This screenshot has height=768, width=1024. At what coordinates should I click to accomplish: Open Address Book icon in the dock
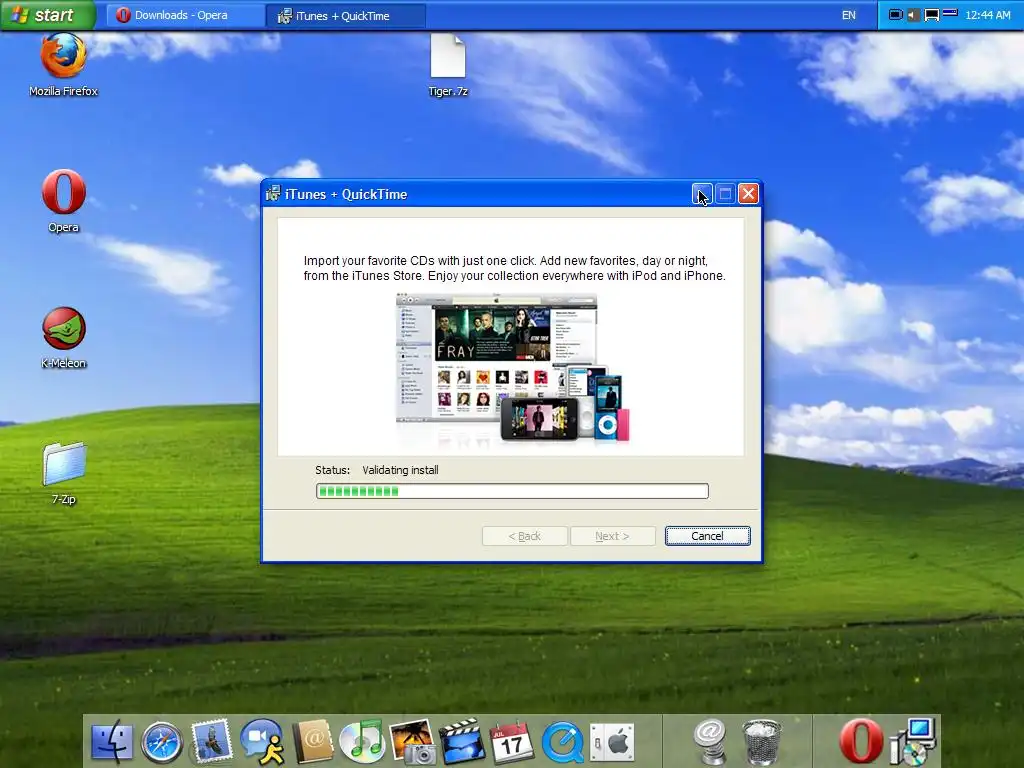(x=312, y=741)
